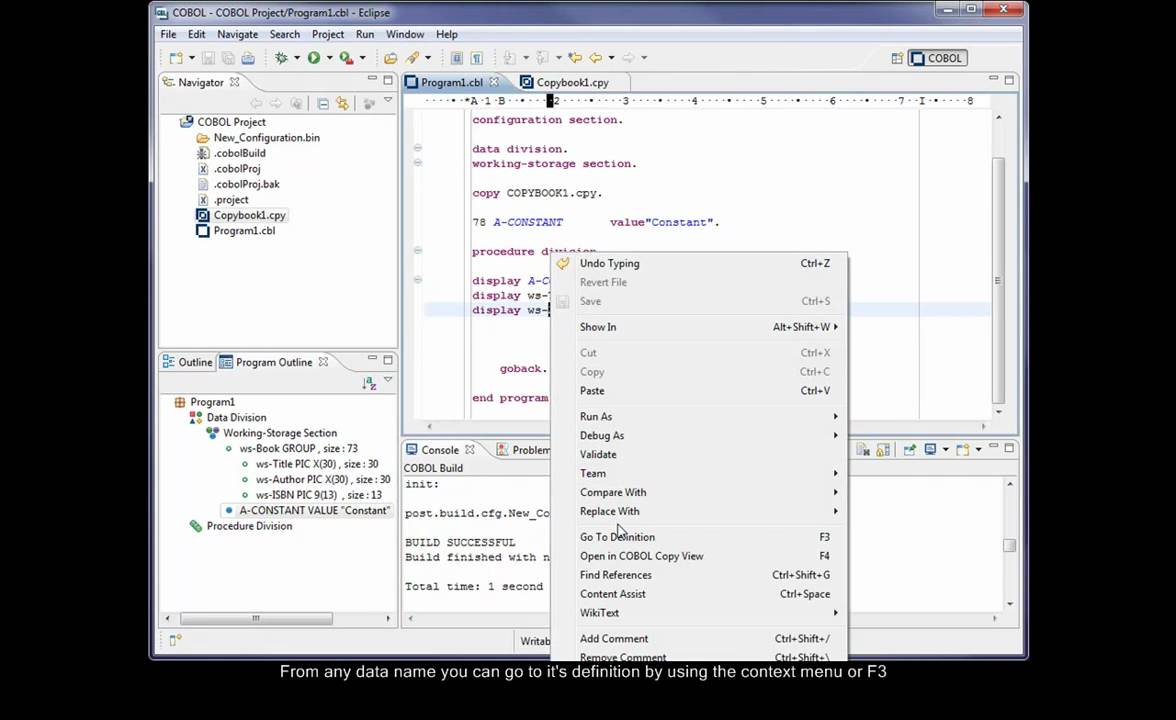Click the Clear Console icon
Viewport: 1176px width, 720px height.
click(863, 449)
